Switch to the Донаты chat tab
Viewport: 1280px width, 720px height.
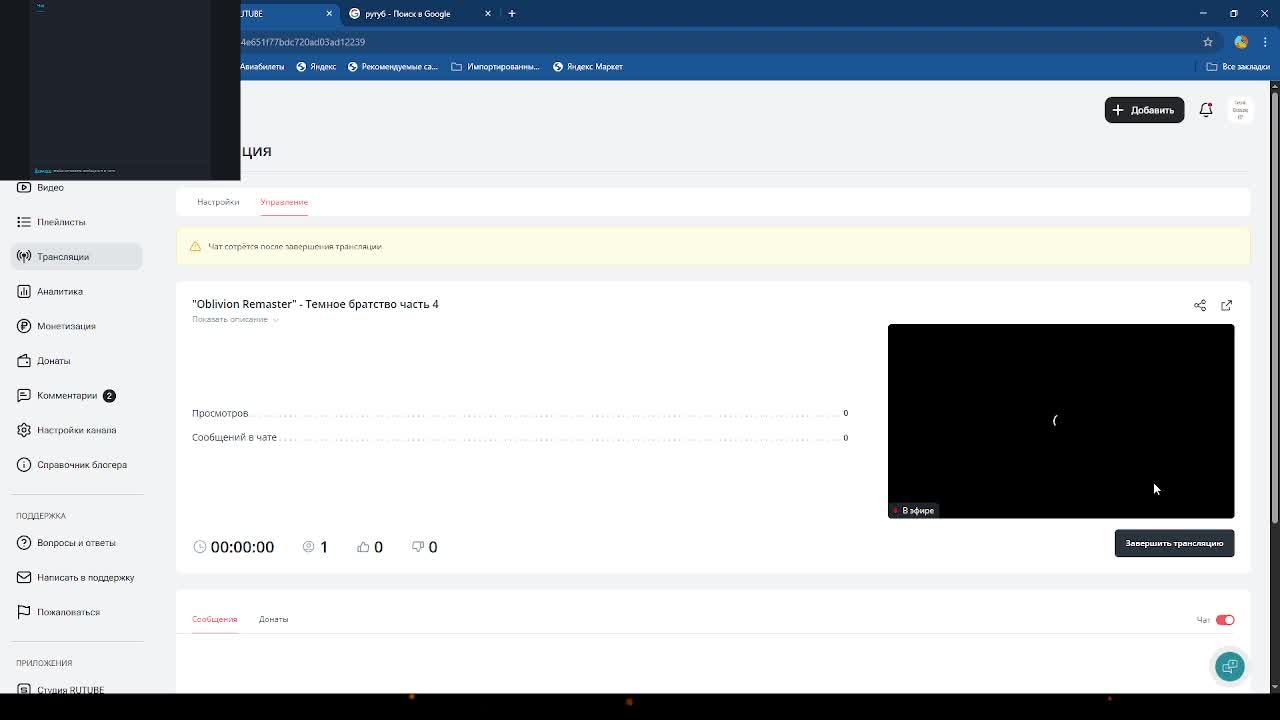(x=273, y=619)
